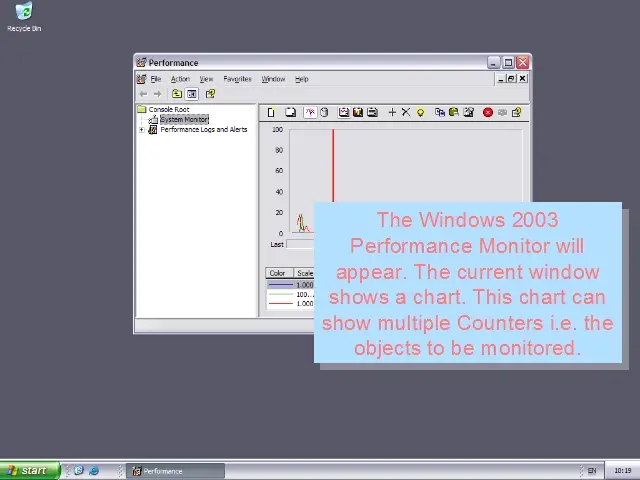640x480 pixels.
Task: Click the Delete counter X icon
Action: click(406, 112)
